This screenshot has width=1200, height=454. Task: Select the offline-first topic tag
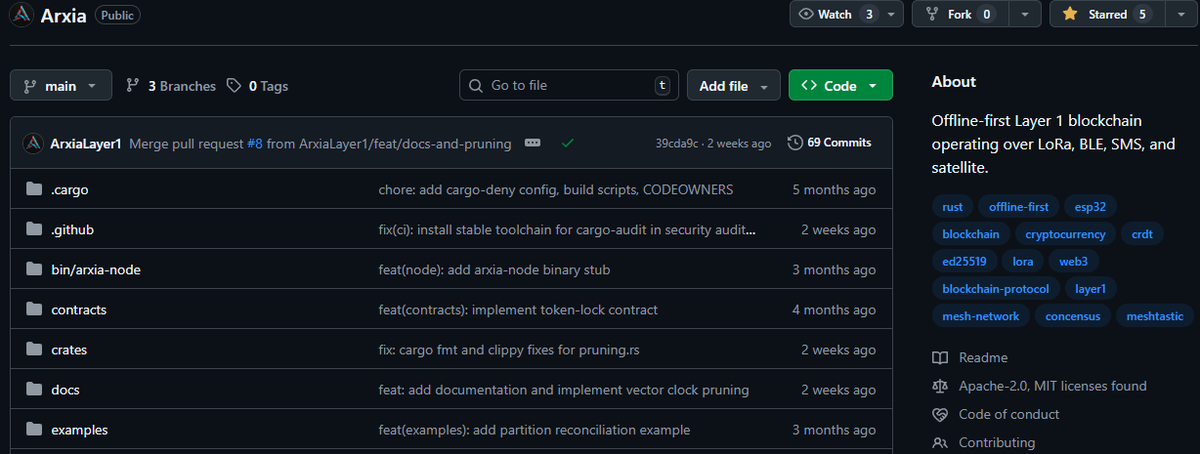pos(1019,207)
